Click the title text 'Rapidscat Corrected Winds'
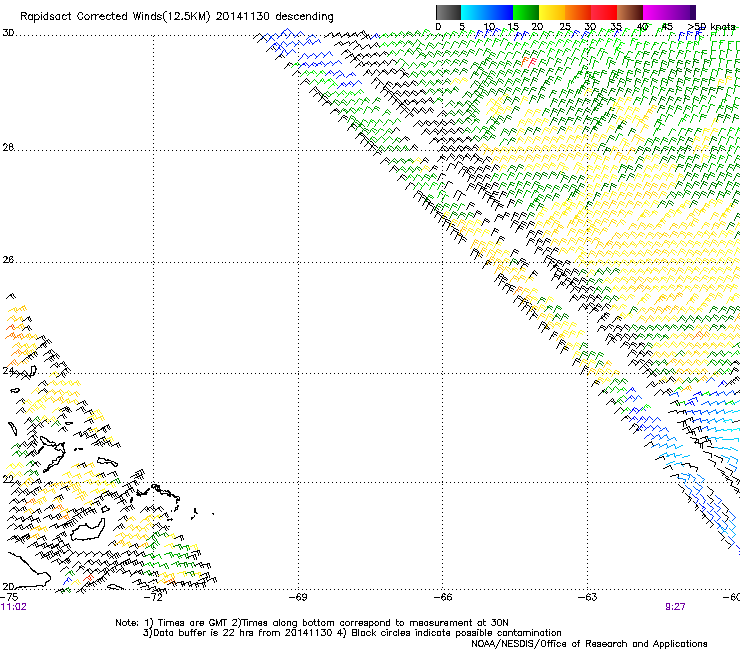The height and width of the screenshot is (650, 740). click(92, 17)
